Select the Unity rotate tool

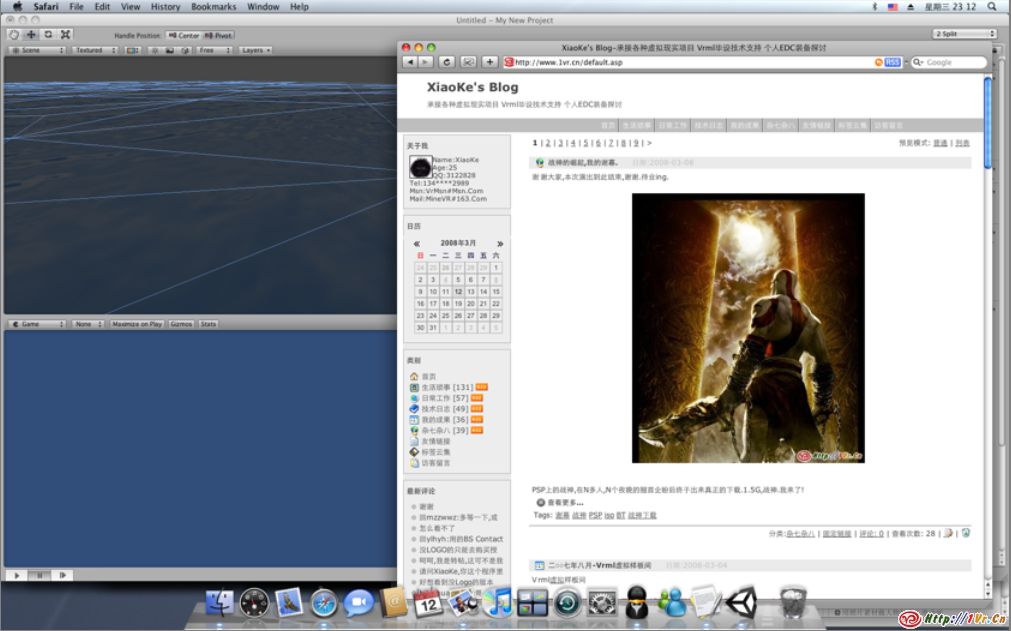point(48,34)
